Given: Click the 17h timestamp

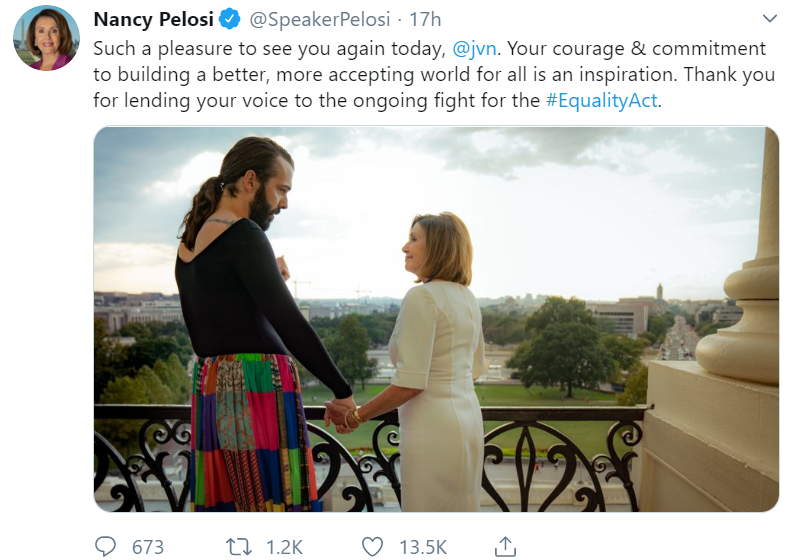Looking at the screenshot, I should (x=425, y=20).
